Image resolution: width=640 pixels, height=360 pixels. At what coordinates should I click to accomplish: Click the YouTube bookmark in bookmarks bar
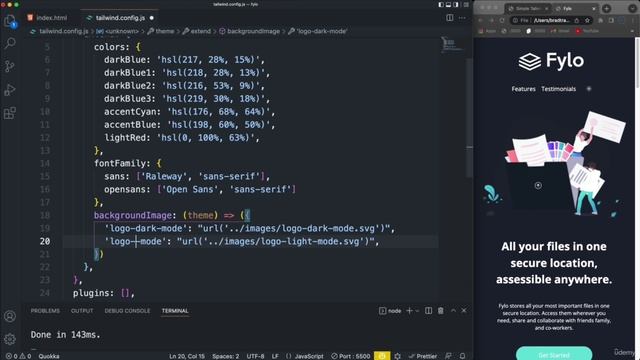click(587, 31)
